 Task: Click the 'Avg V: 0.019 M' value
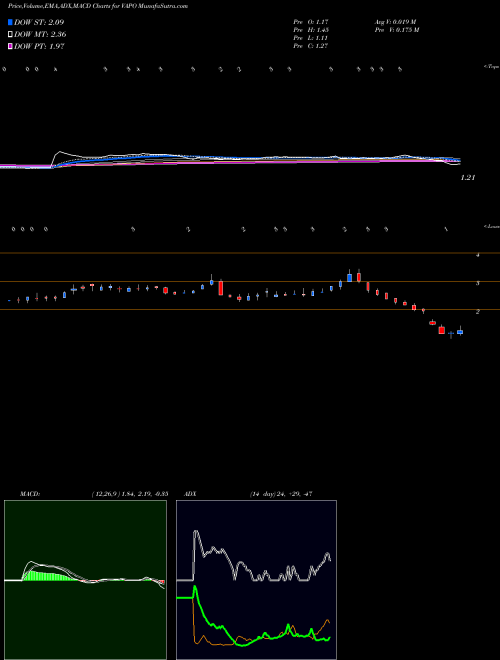coord(394,22)
